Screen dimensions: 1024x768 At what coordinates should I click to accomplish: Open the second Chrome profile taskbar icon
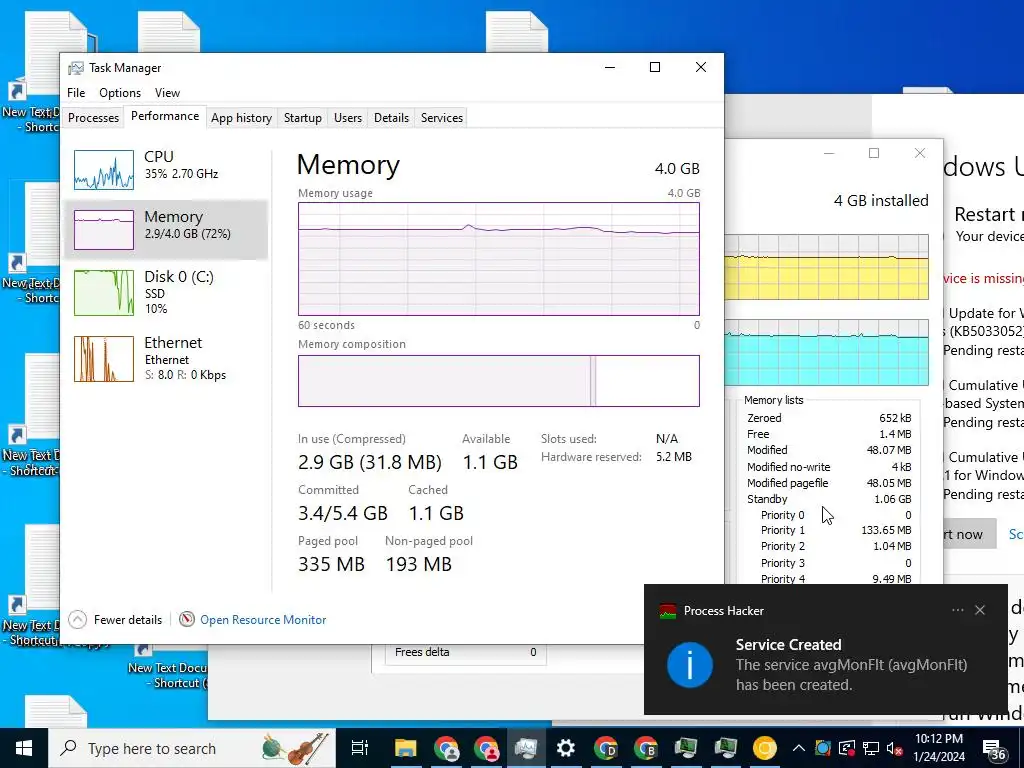pos(486,748)
